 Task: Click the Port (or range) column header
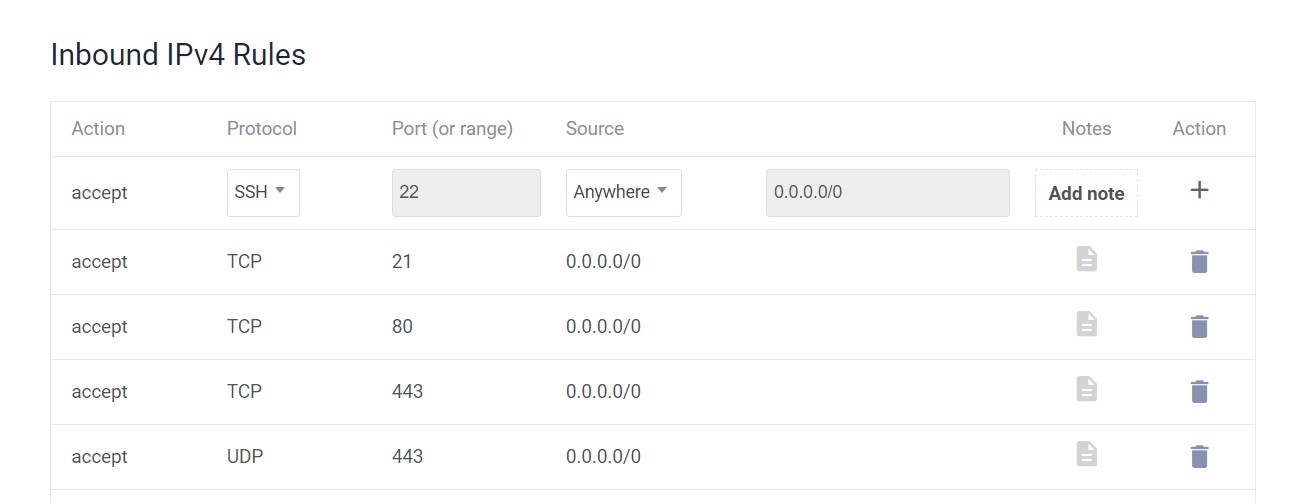[x=452, y=129]
